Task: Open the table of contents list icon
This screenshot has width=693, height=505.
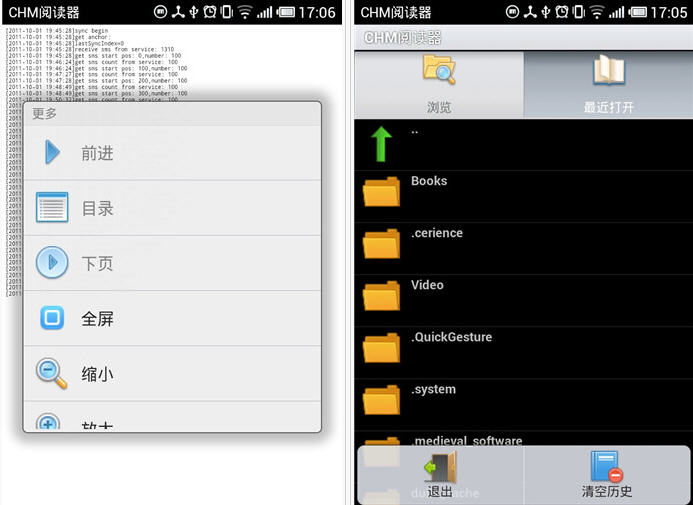Action: click(52, 207)
